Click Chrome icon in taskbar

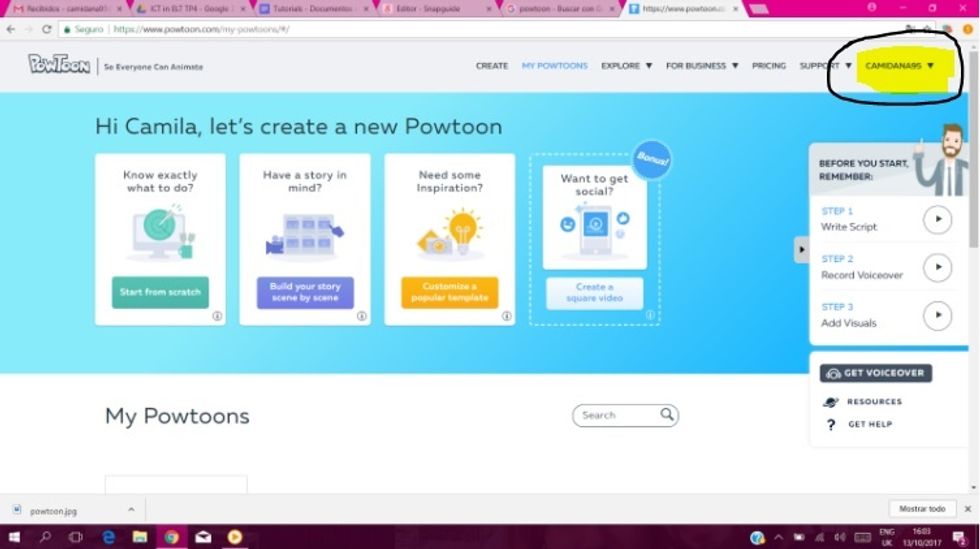[x=171, y=537]
